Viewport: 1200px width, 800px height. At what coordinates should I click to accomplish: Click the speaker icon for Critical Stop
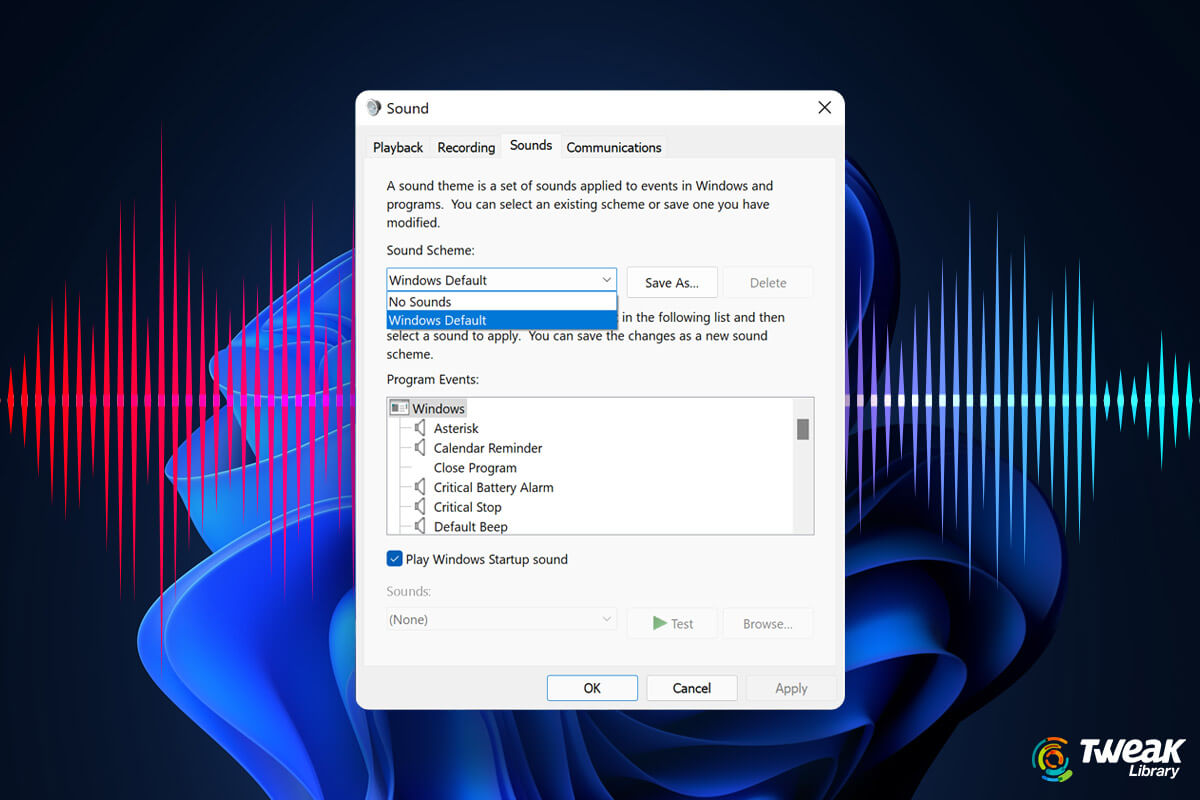(421, 507)
